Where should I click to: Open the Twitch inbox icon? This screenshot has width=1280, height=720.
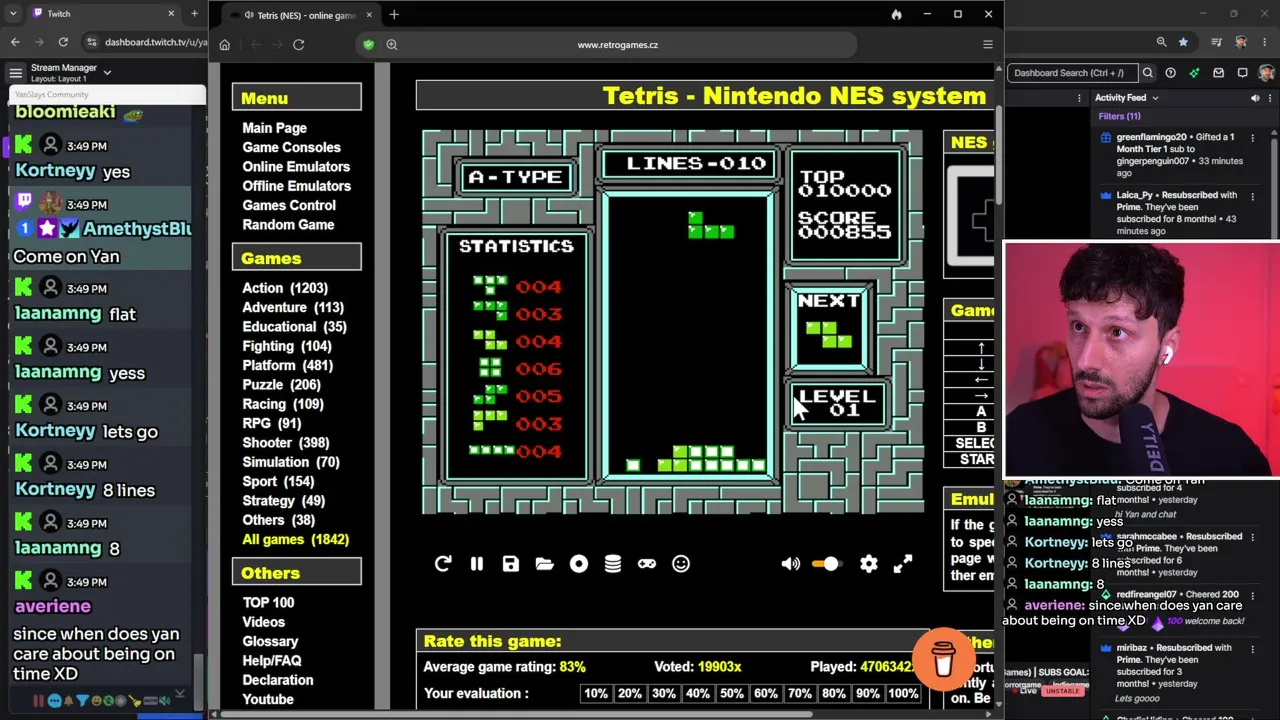(1218, 73)
